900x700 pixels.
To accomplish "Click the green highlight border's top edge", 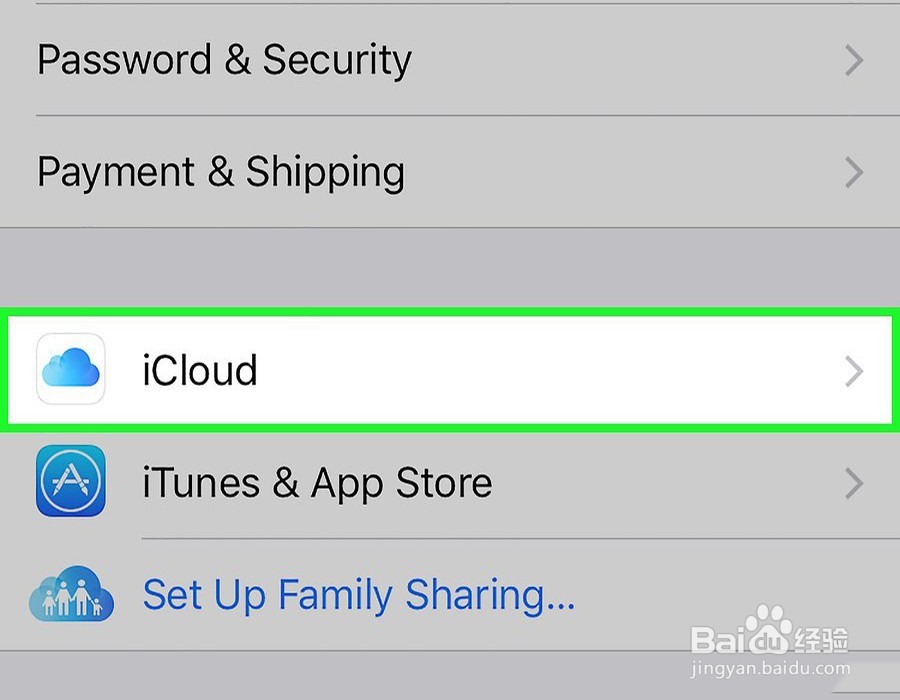I will pos(450,311).
